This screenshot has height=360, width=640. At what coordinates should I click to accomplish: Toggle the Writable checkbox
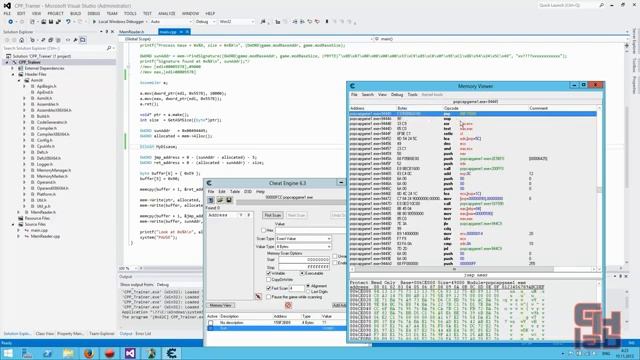pyautogui.click(x=269, y=273)
